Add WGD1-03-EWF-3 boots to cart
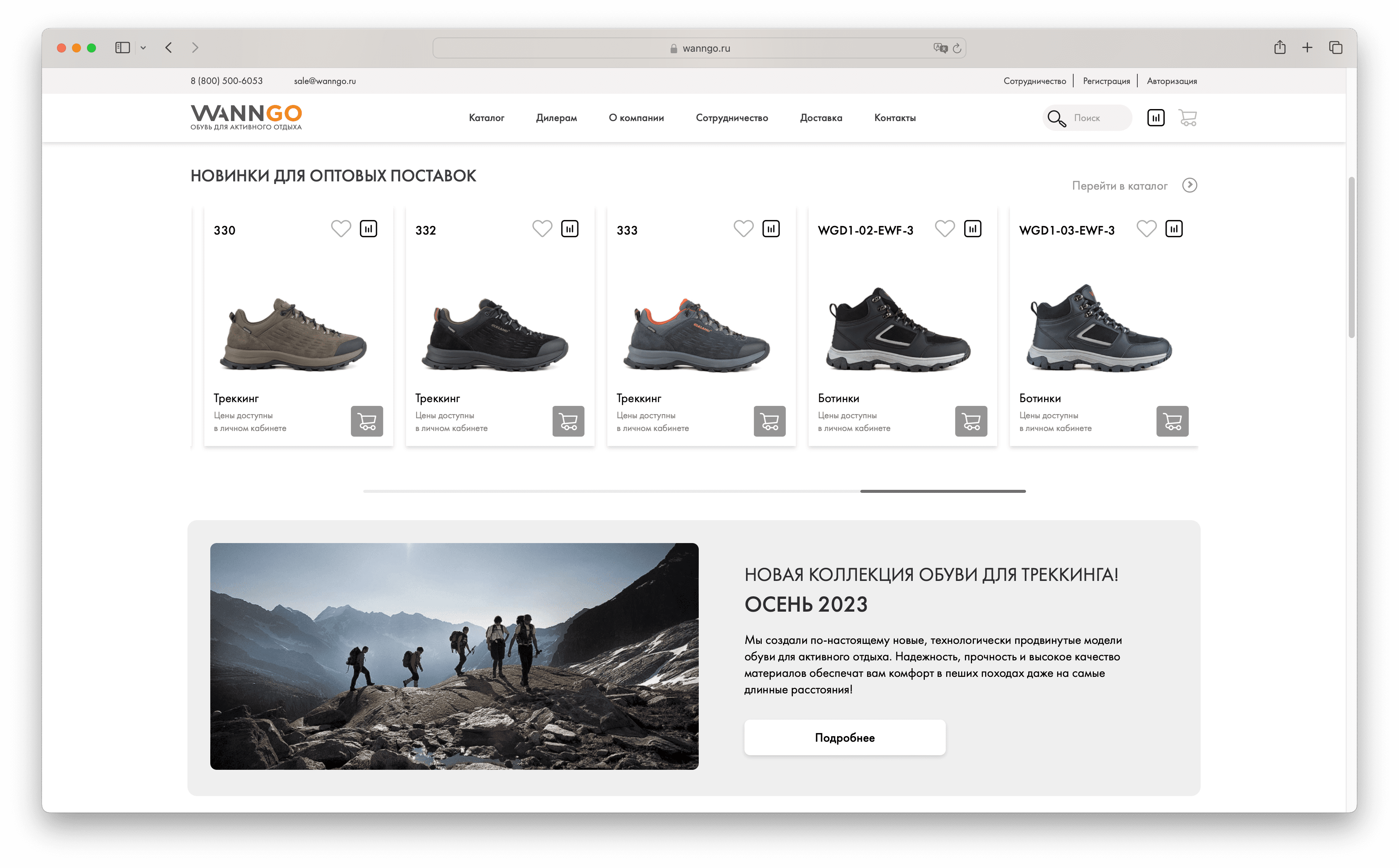The width and height of the screenshot is (1399, 868). click(1172, 421)
